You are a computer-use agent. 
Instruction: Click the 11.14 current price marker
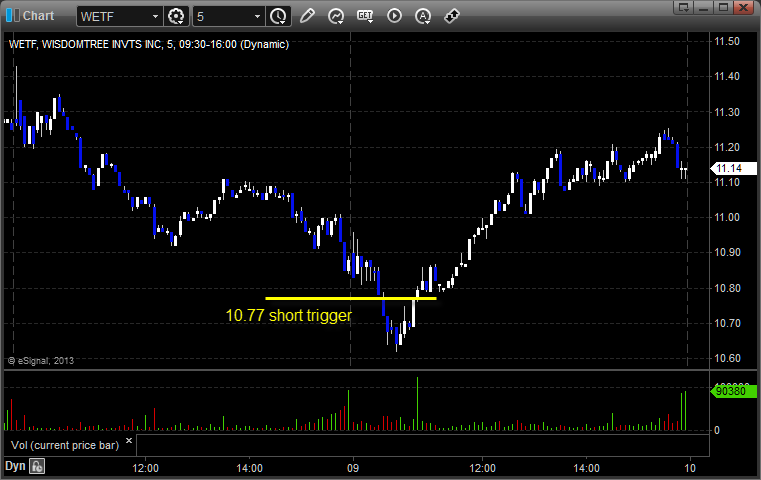(733, 168)
